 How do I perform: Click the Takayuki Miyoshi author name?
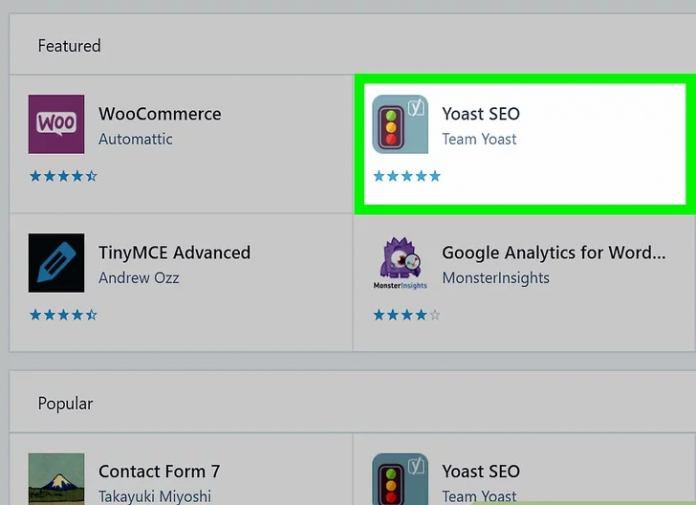coord(155,496)
